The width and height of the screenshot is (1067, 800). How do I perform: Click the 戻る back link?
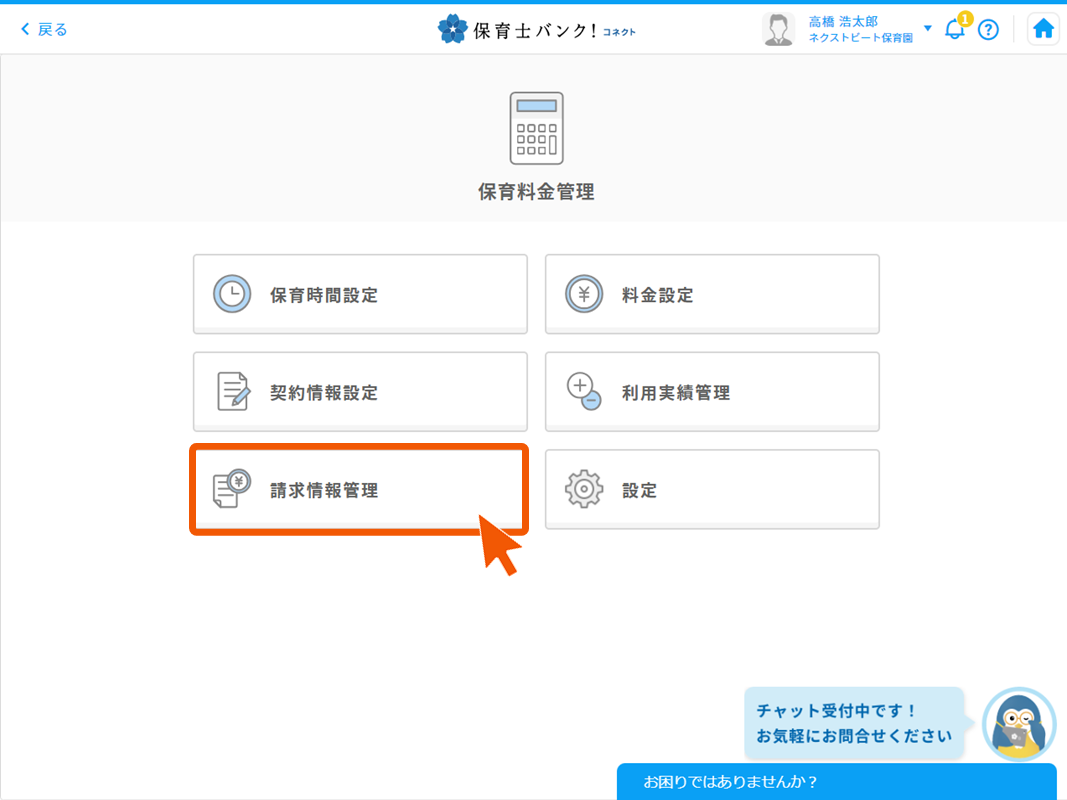point(42,28)
